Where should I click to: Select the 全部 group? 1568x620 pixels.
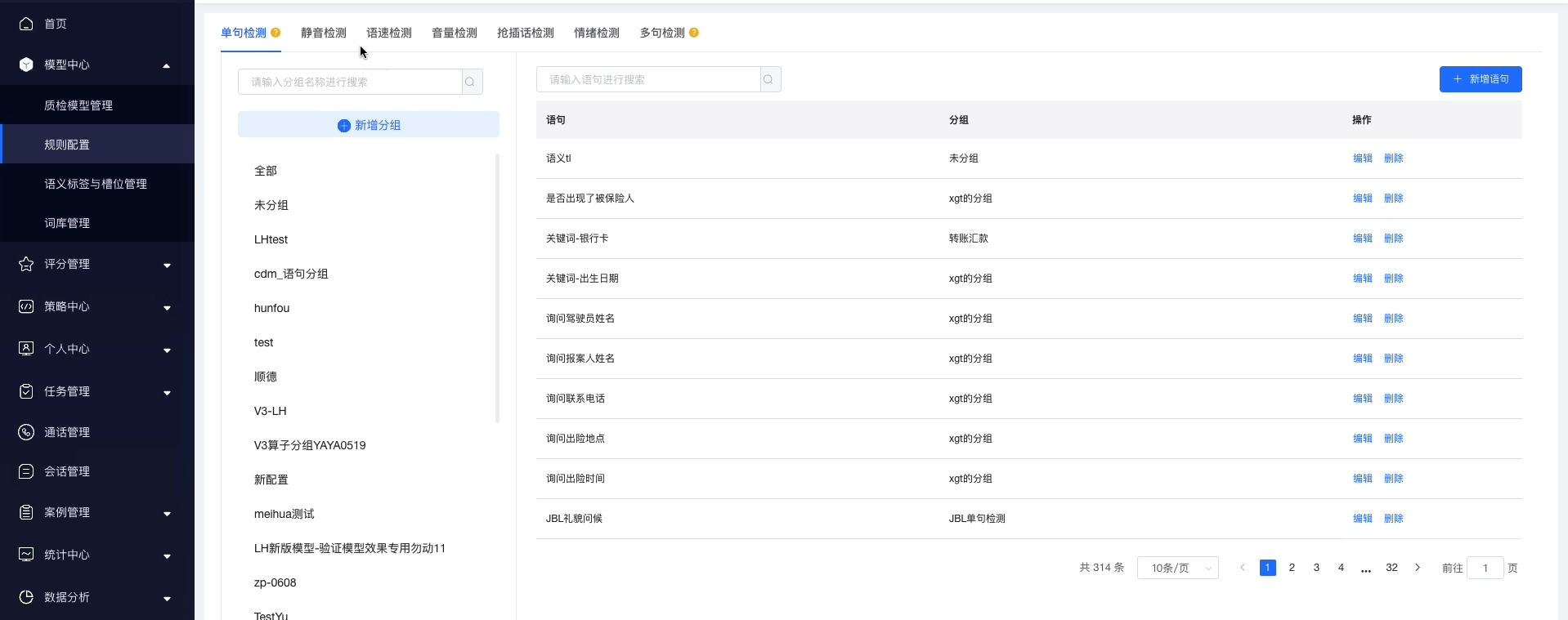click(x=266, y=171)
